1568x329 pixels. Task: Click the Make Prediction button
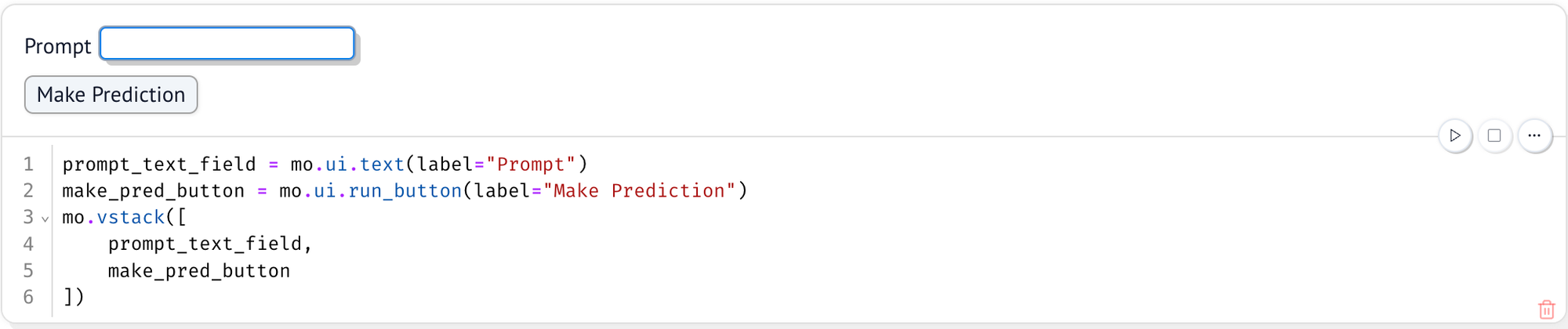(111, 95)
